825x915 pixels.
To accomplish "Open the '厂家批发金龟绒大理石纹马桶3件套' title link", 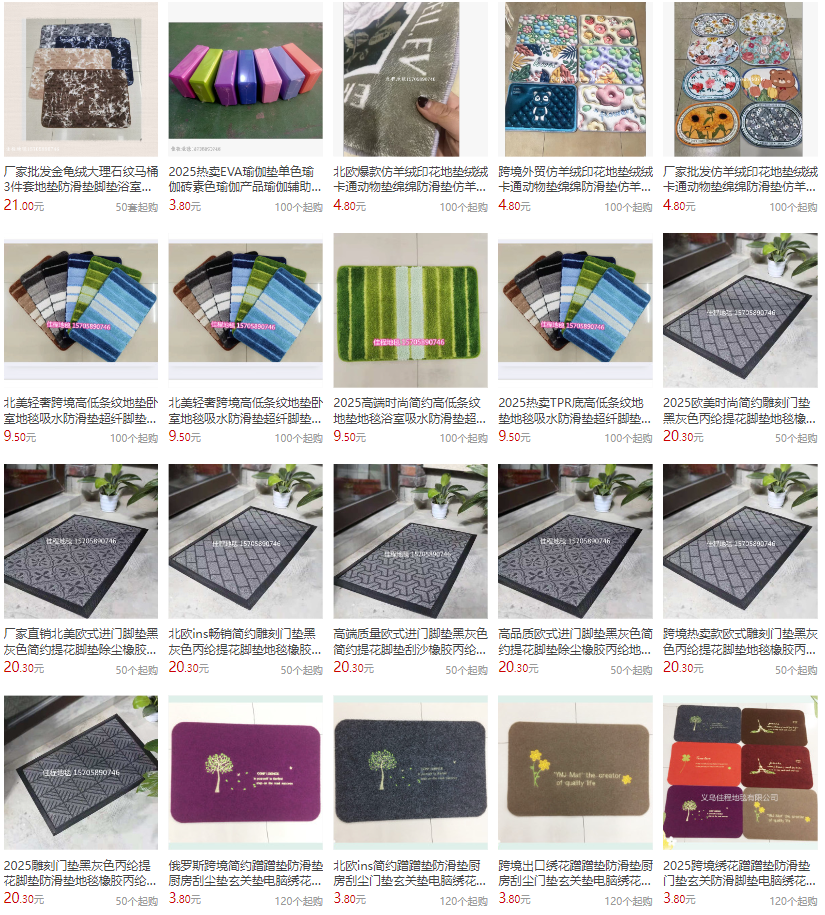I will pyautogui.click(x=81, y=179).
